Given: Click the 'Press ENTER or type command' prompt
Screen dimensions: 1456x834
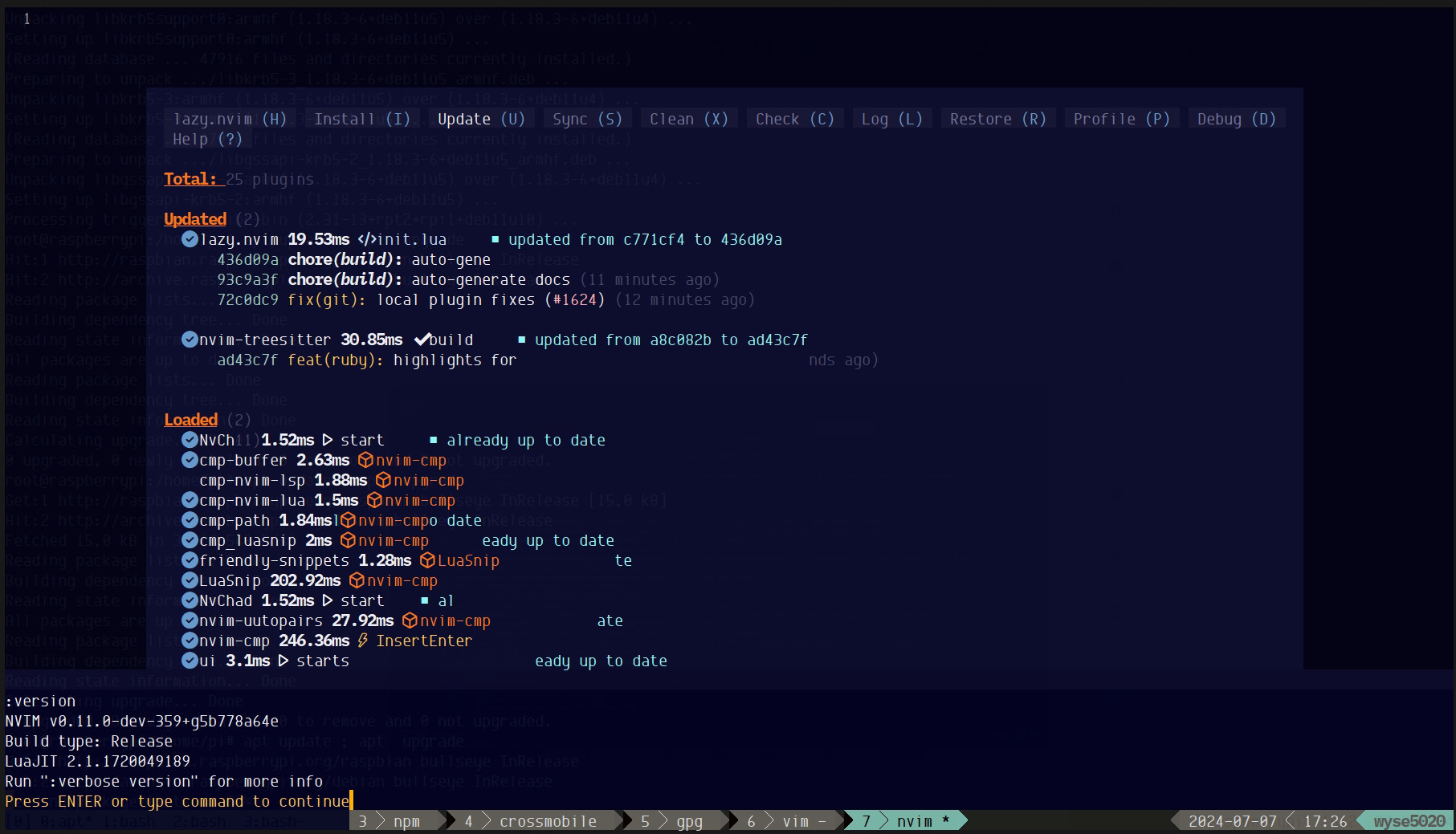Looking at the screenshot, I should 177,801.
